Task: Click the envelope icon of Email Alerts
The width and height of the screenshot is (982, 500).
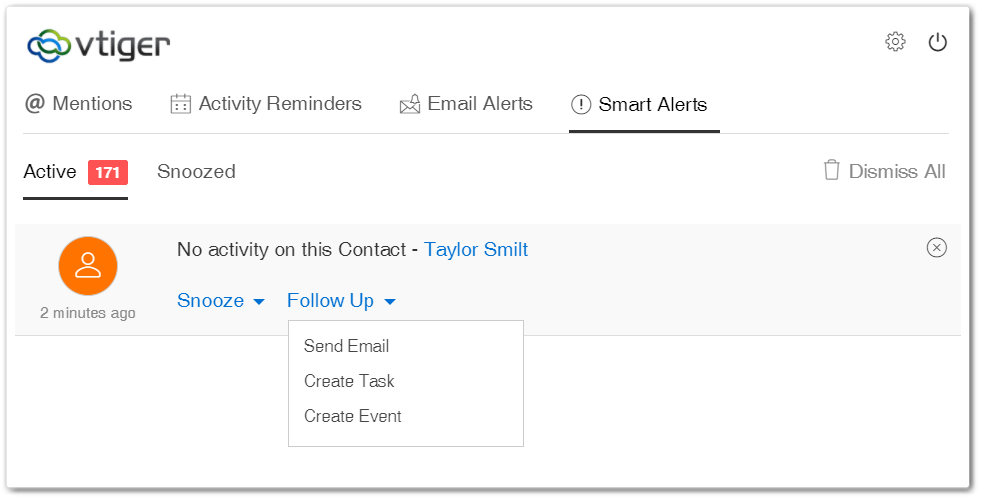Action: click(x=410, y=104)
